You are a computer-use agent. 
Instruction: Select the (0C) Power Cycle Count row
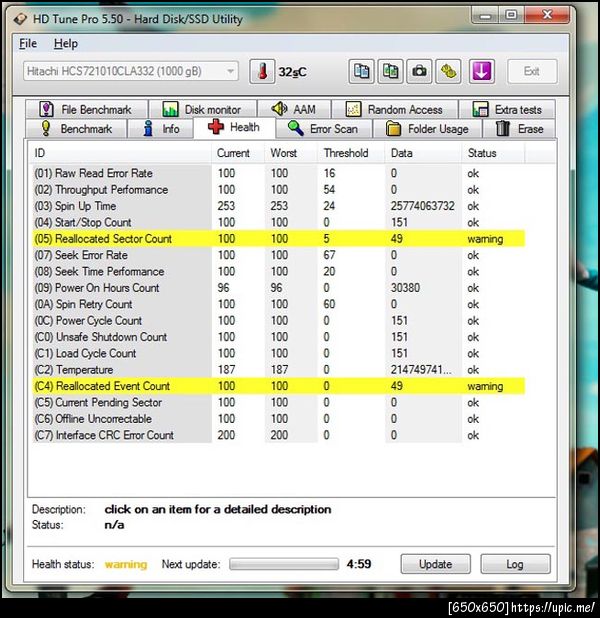[279, 320]
